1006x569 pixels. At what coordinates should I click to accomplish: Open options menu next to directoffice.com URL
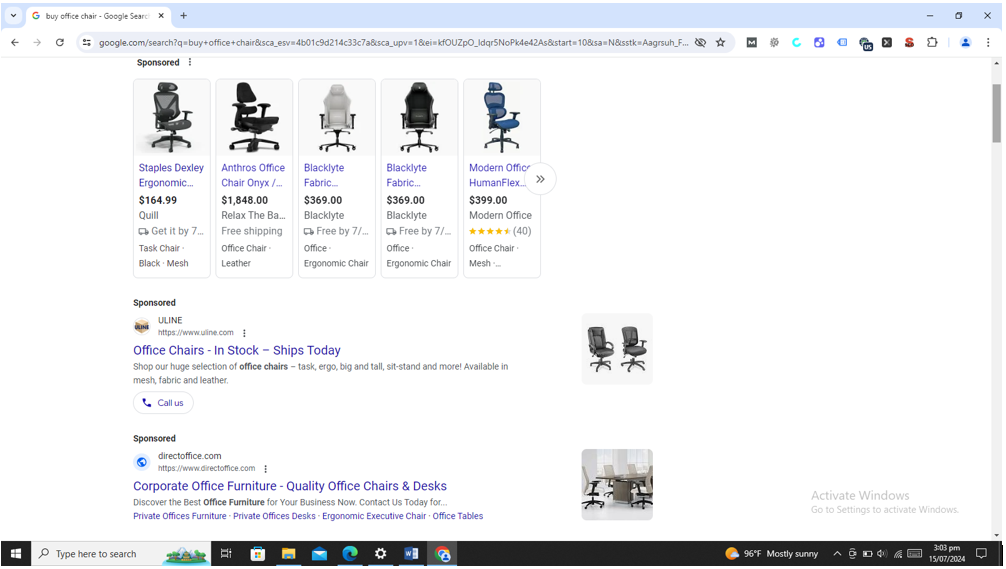[265, 469]
